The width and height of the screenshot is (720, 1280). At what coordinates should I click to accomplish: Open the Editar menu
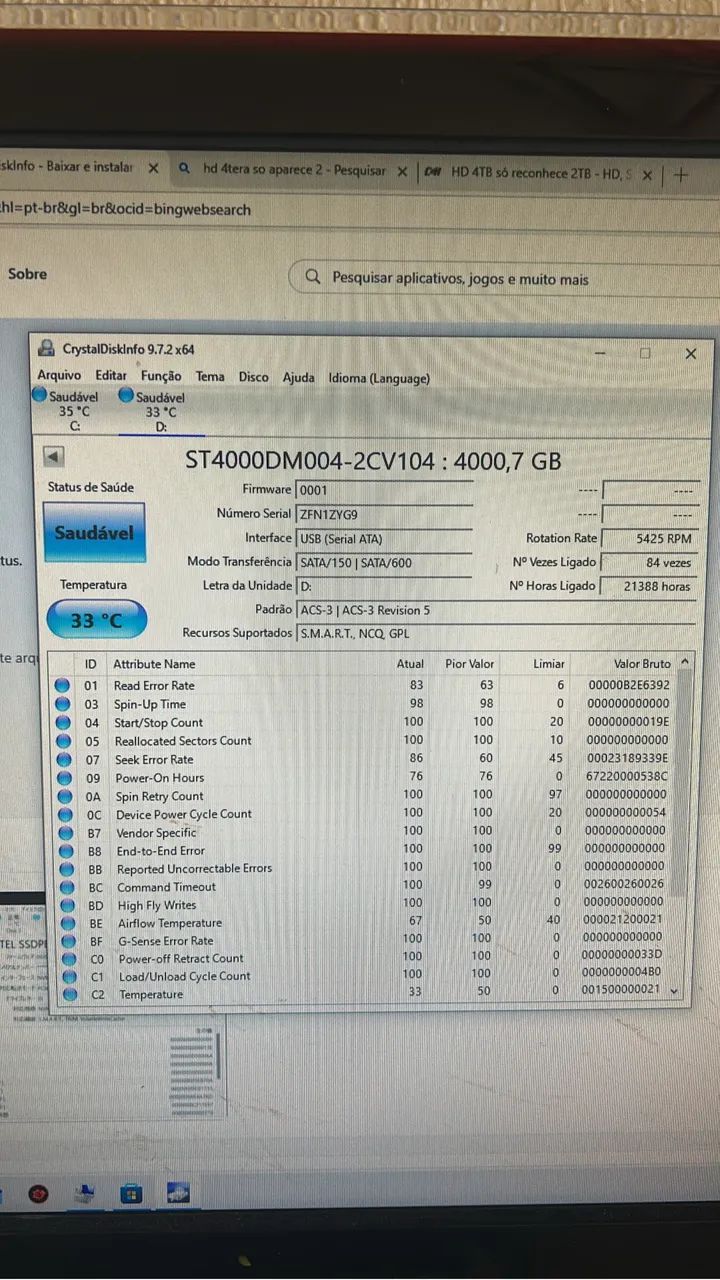coord(111,376)
